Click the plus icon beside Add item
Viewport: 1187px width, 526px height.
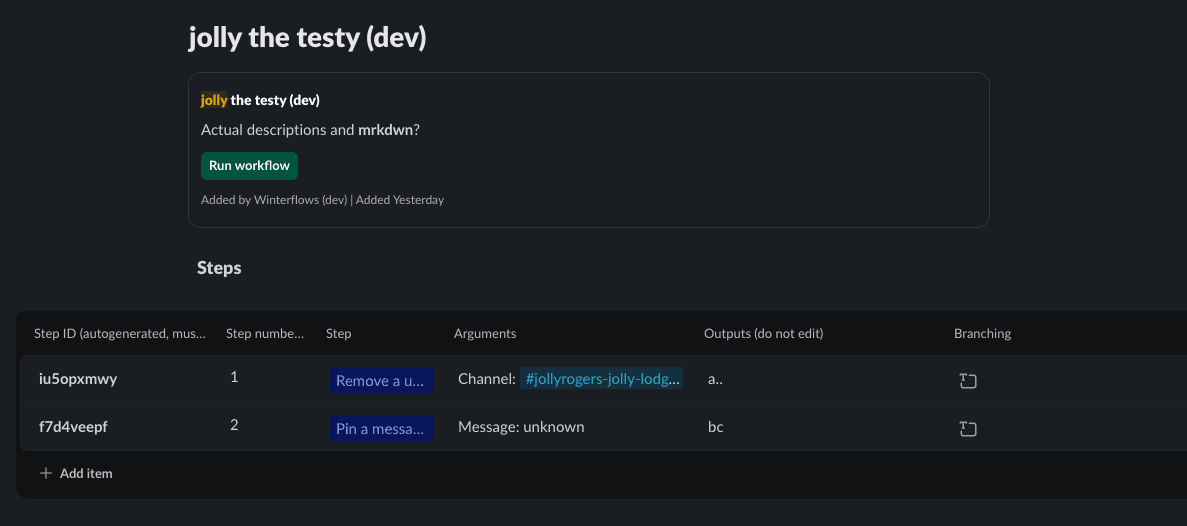pos(46,473)
